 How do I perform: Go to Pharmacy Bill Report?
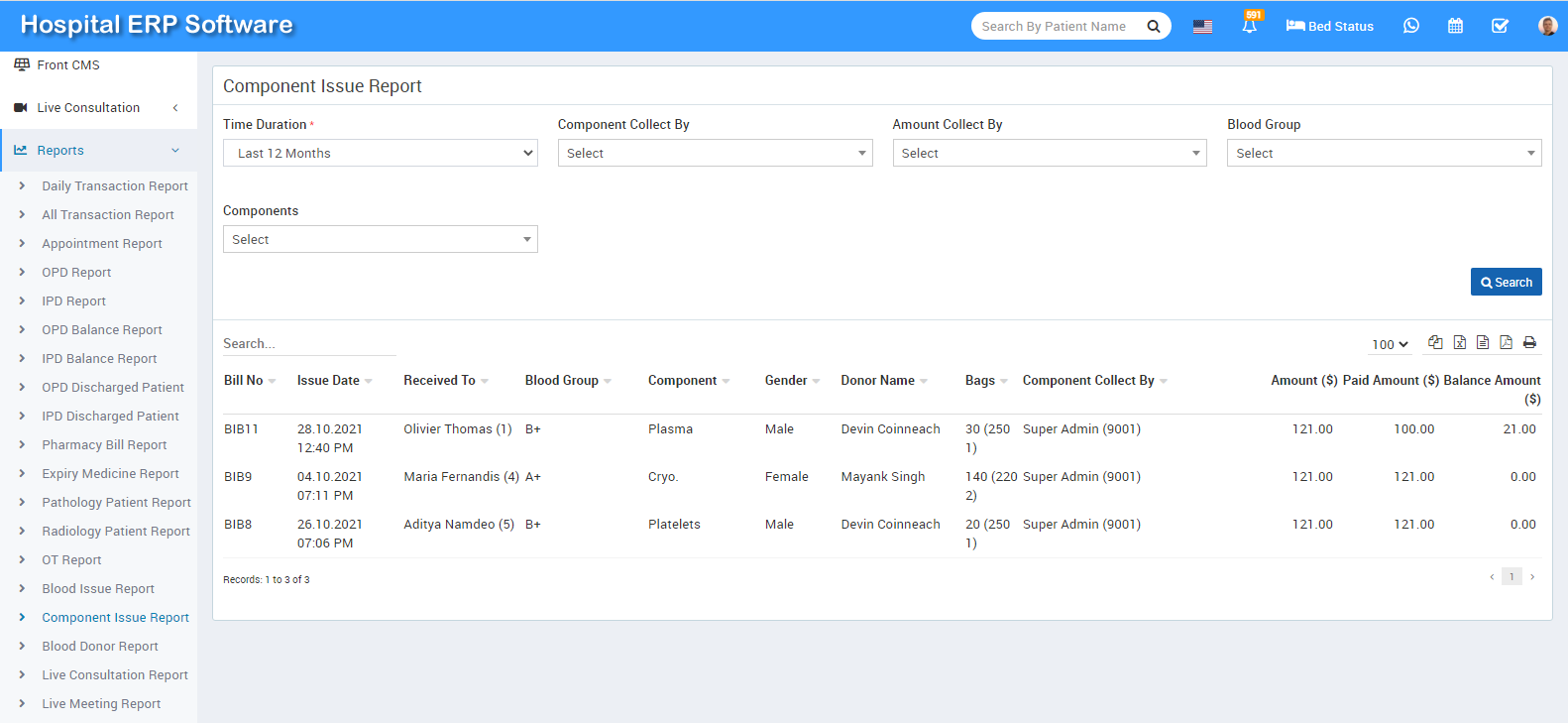(104, 445)
